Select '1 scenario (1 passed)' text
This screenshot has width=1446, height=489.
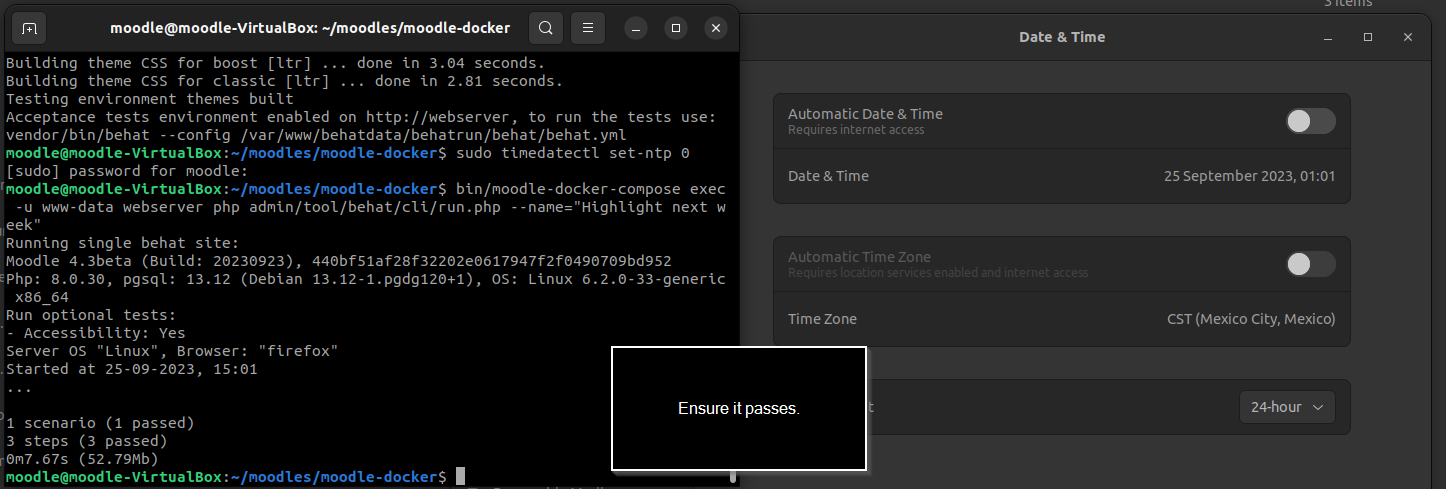100,423
